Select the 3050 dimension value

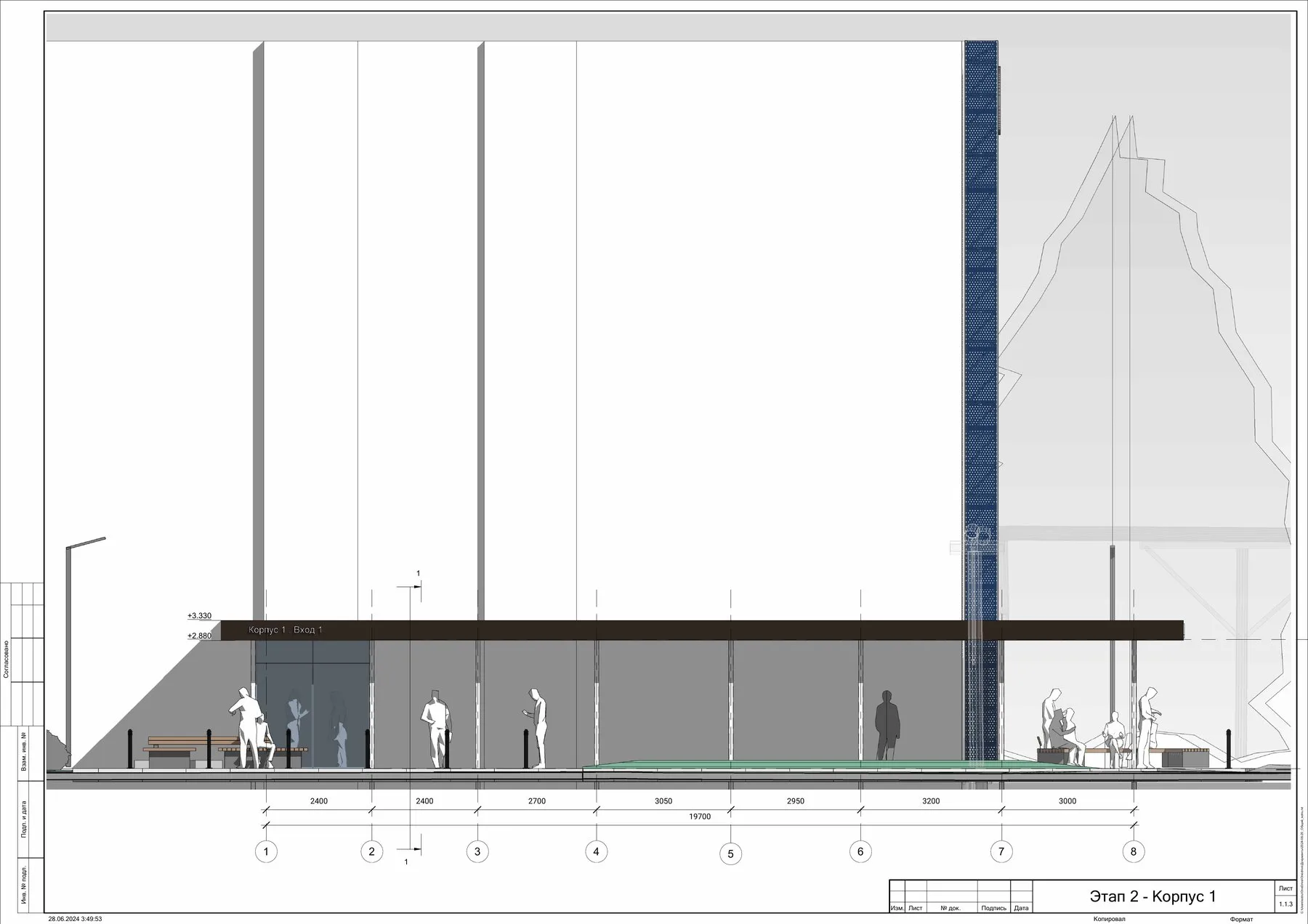(663, 801)
